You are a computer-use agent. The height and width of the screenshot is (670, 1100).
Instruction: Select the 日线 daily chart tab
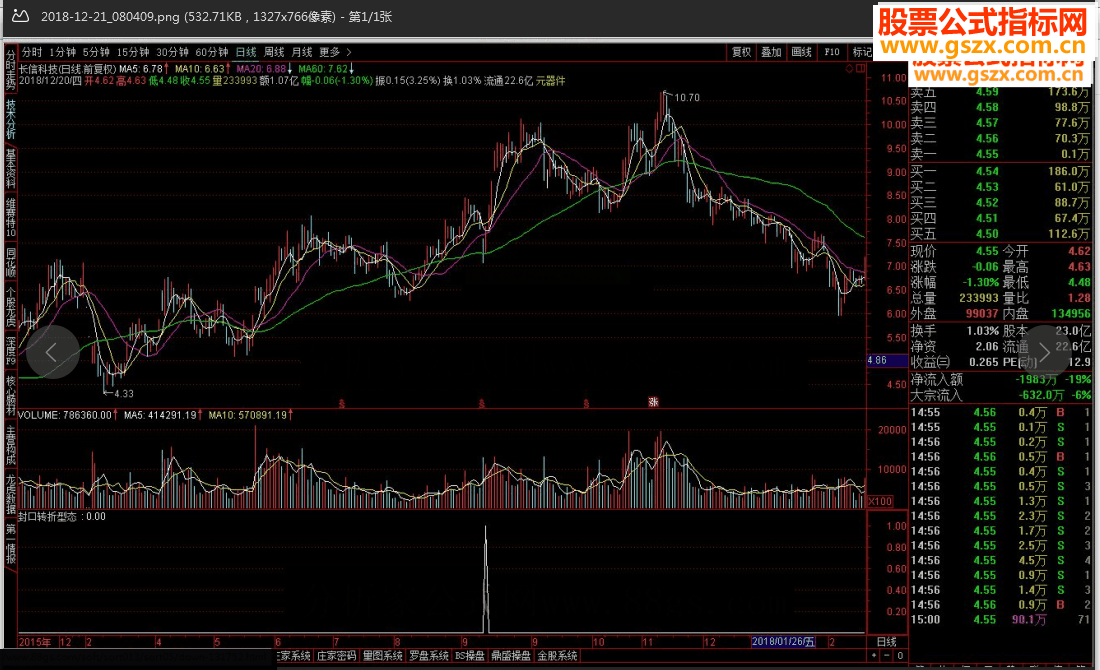[246, 52]
